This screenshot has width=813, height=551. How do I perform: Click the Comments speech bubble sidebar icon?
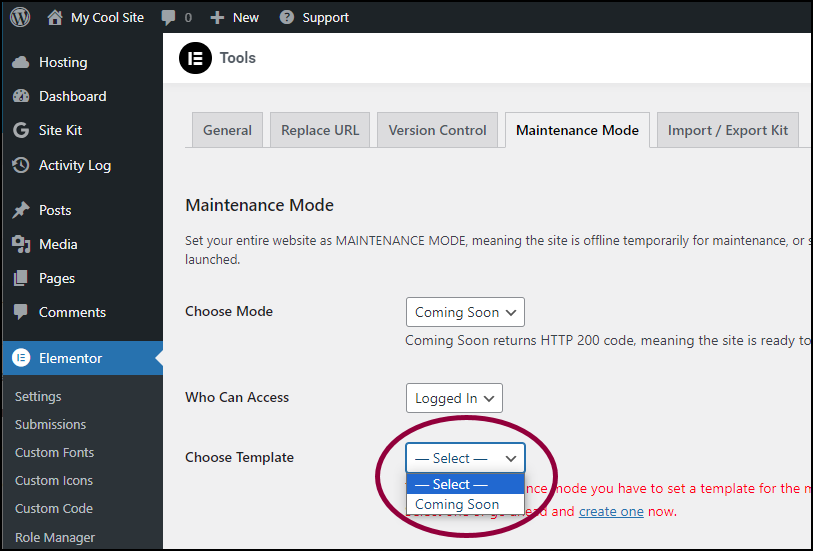click(x=21, y=312)
